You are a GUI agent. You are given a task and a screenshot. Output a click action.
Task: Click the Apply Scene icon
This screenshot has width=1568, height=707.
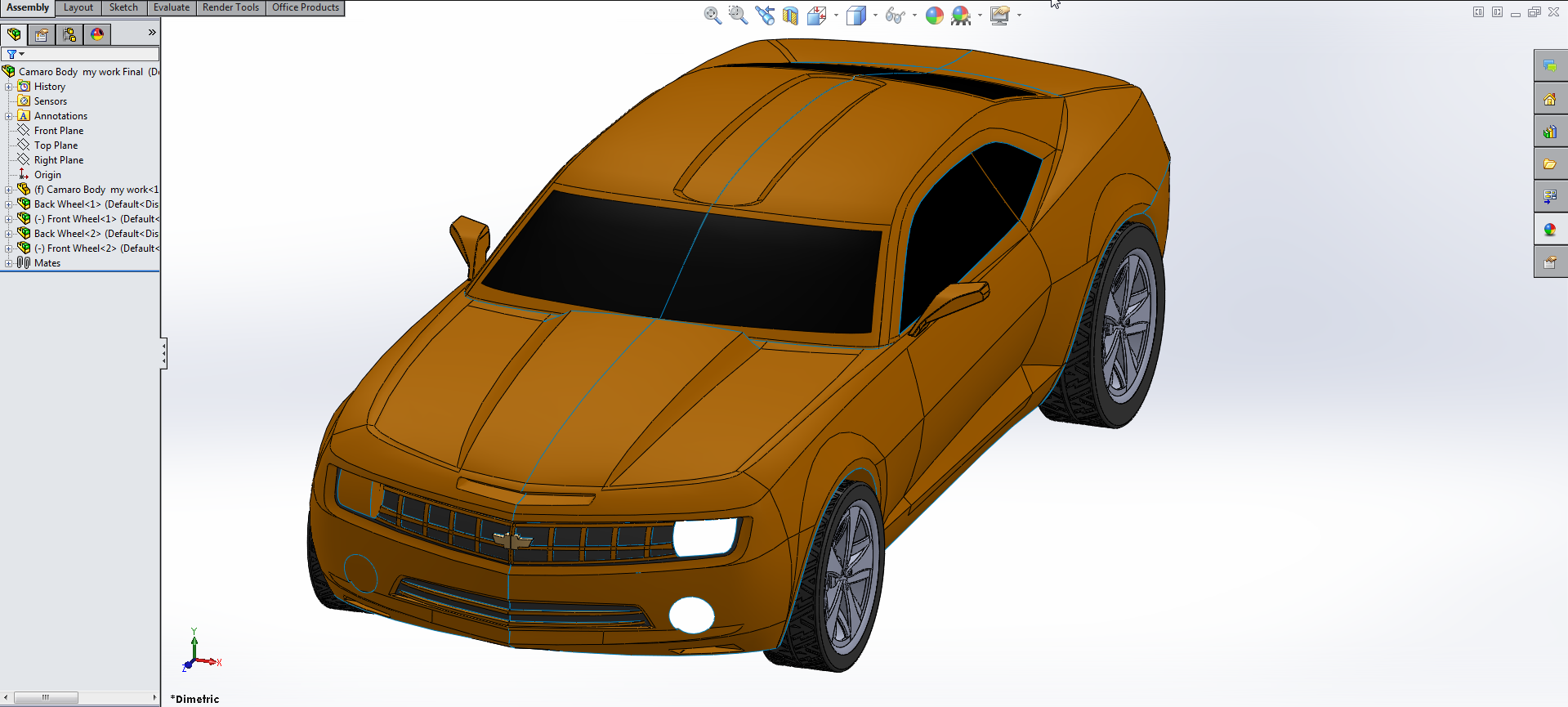pos(961,16)
